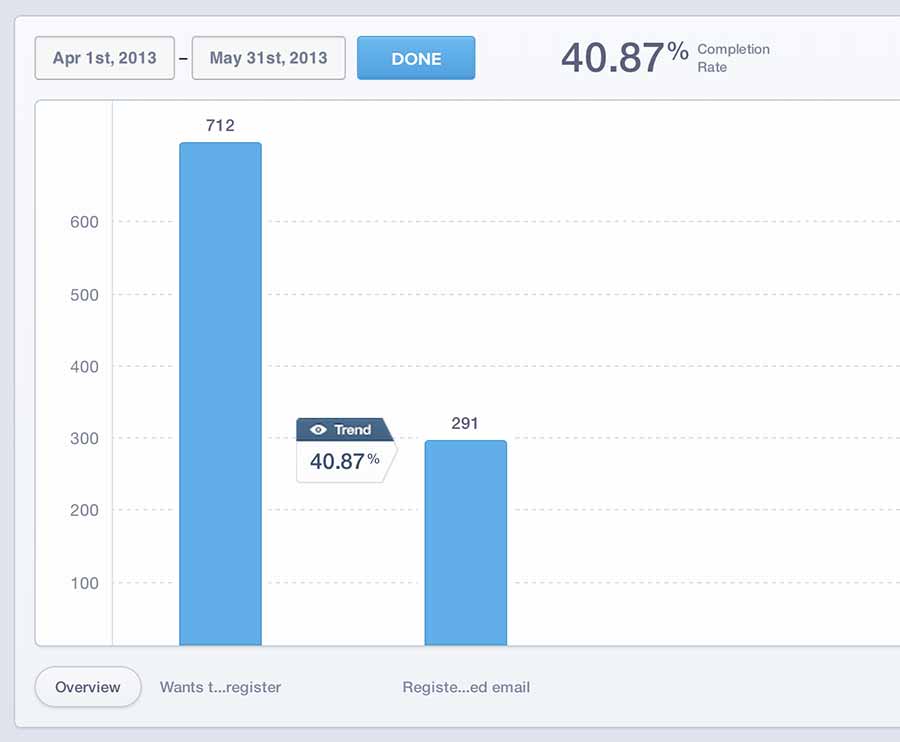Click the eye icon in Trend tooltip
900x742 pixels.
coord(319,430)
